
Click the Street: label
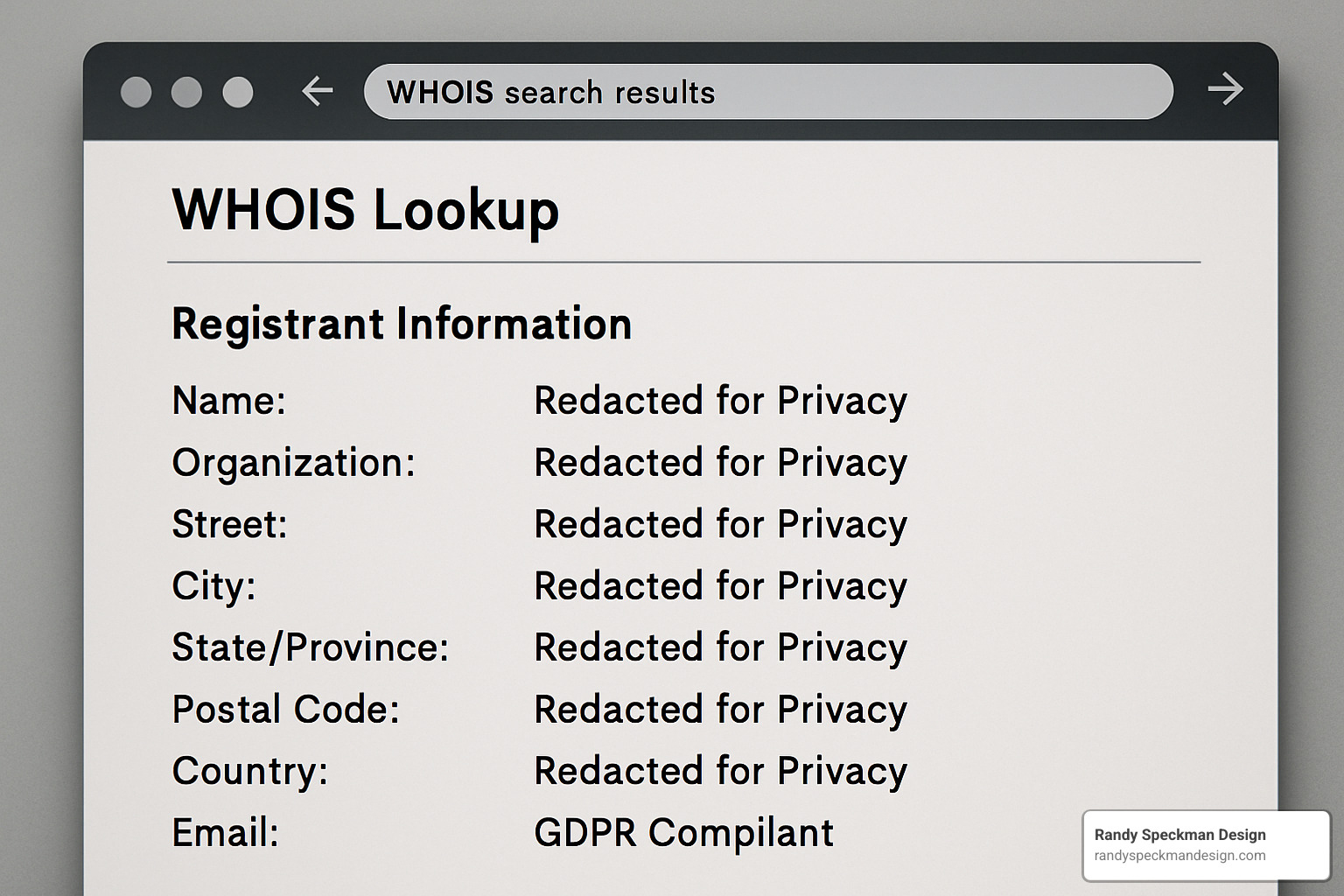[x=229, y=525]
